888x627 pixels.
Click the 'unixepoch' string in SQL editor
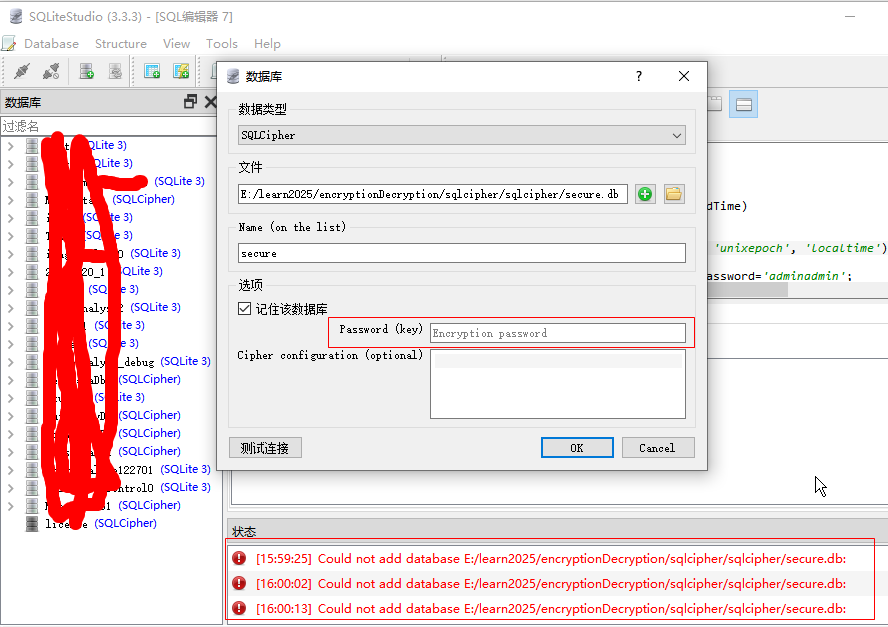click(x=750, y=248)
